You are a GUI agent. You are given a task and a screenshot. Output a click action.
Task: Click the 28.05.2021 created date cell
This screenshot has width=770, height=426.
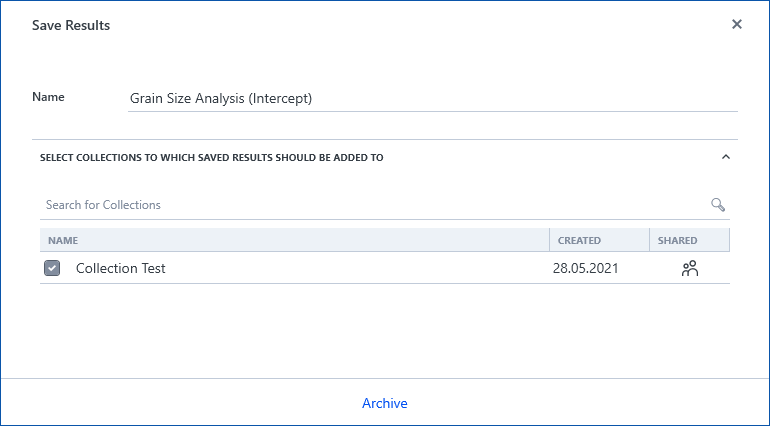[585, 268]
